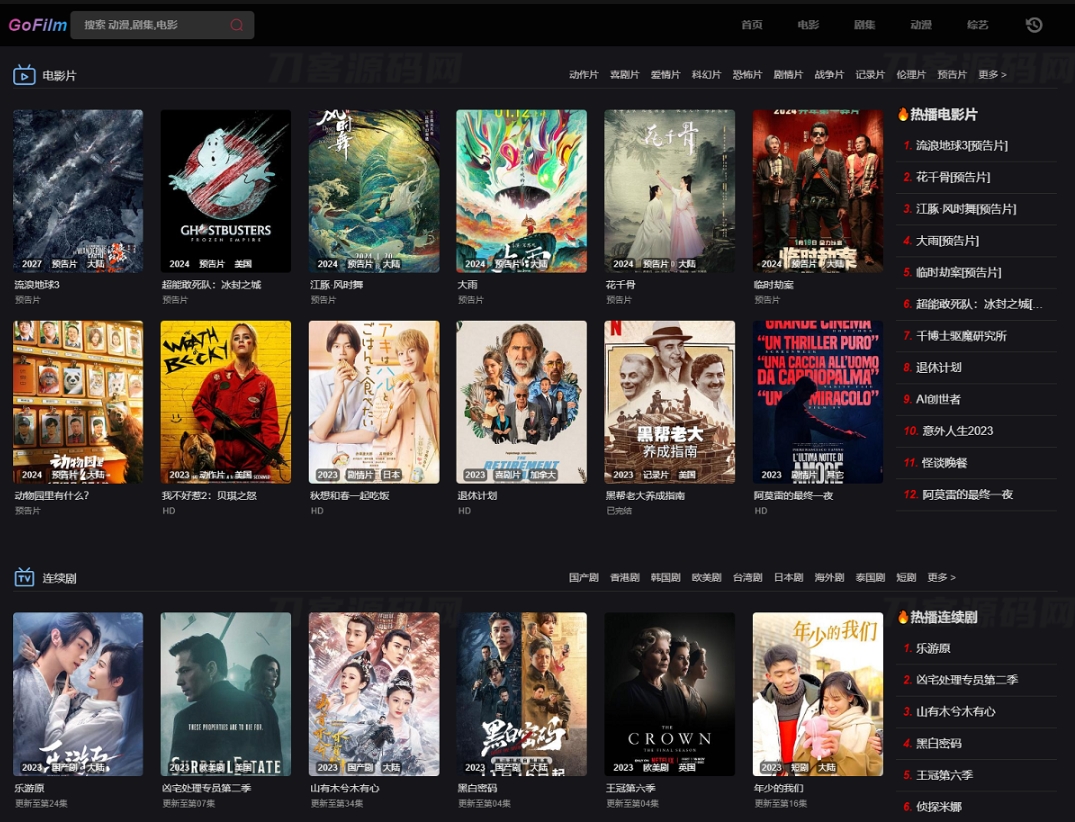Open 剧集 in the top navigation
Image resolution: width=1075 pixels, height=822 pixels.
(865, 25)
